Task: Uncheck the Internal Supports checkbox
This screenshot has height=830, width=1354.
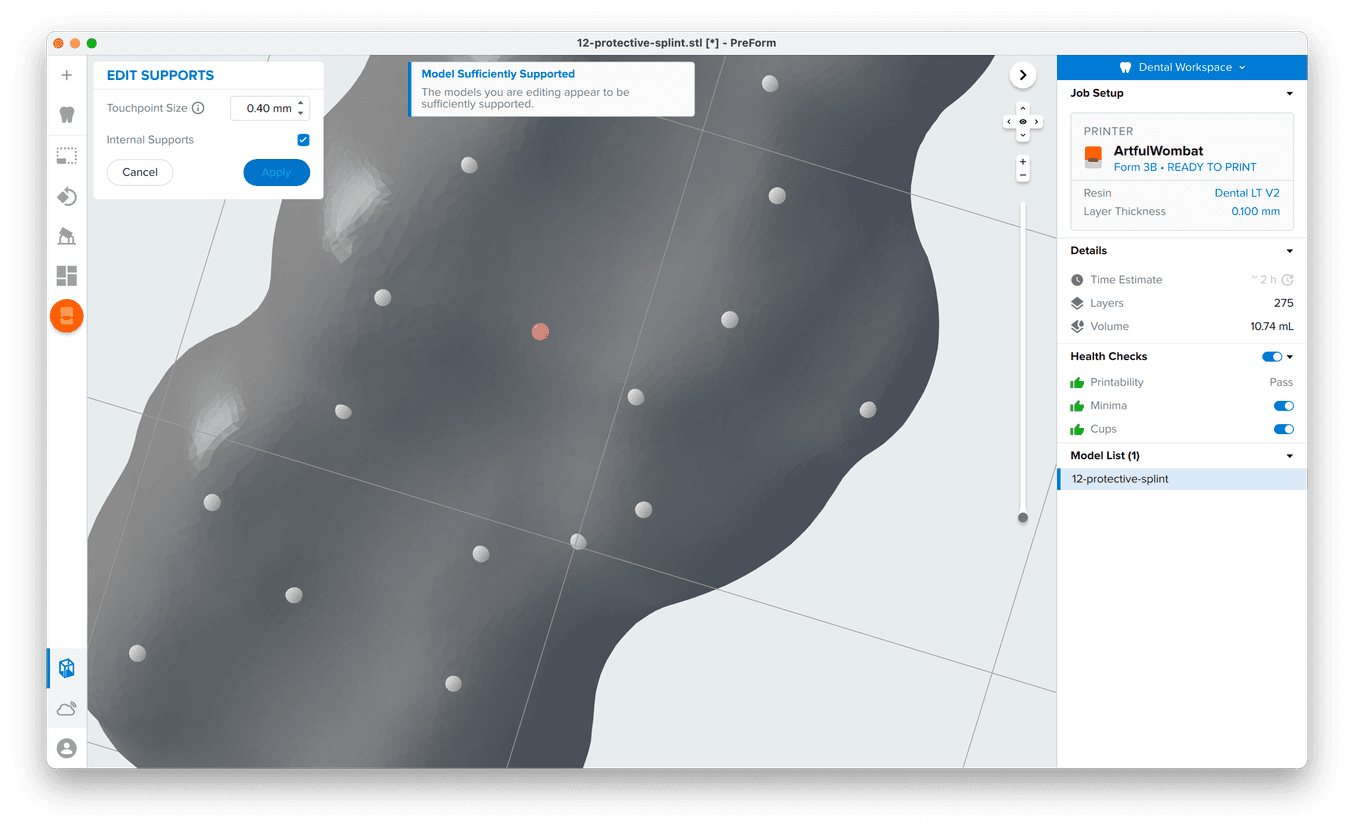Action: 303,140
